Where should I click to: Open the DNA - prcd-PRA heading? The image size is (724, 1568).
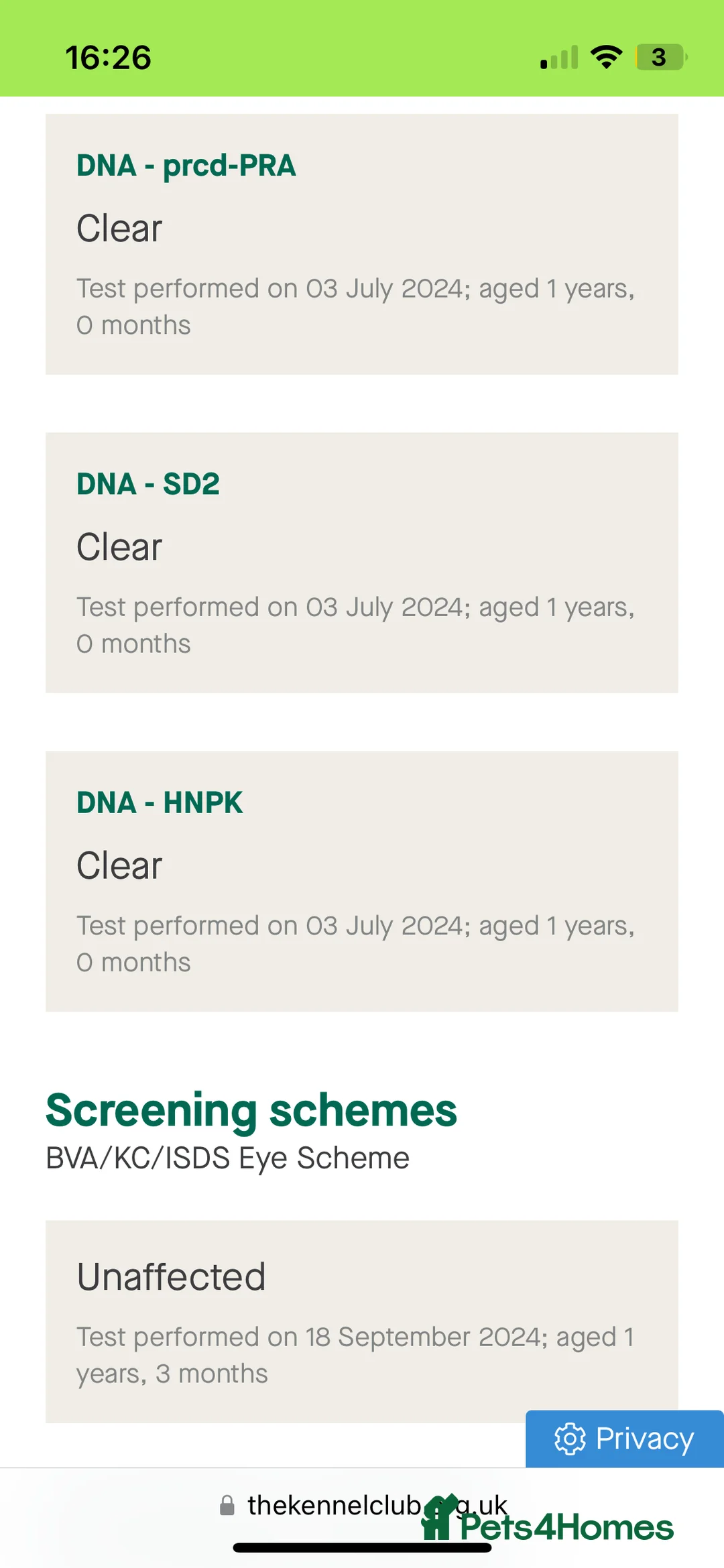tap(186, 166)
